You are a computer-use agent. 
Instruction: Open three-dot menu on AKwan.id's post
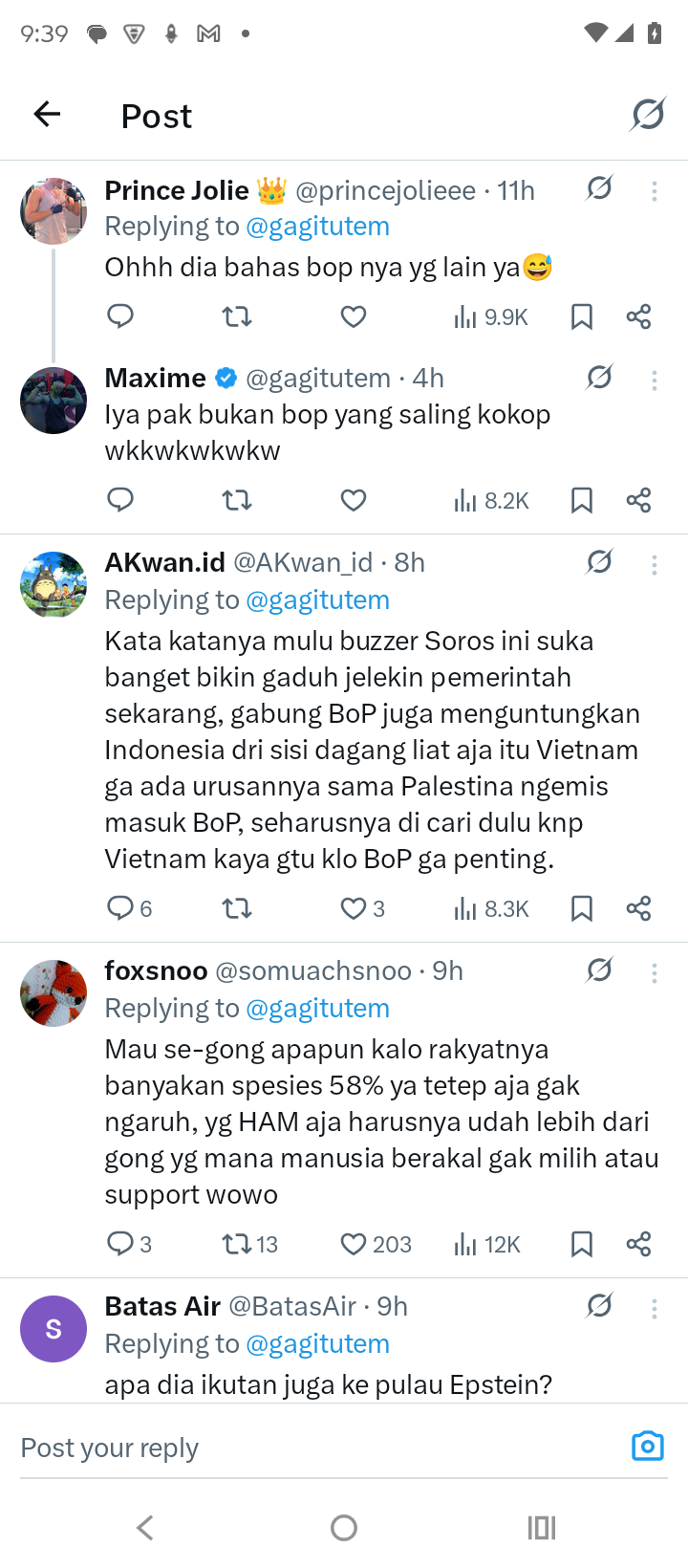click(655, 564)
